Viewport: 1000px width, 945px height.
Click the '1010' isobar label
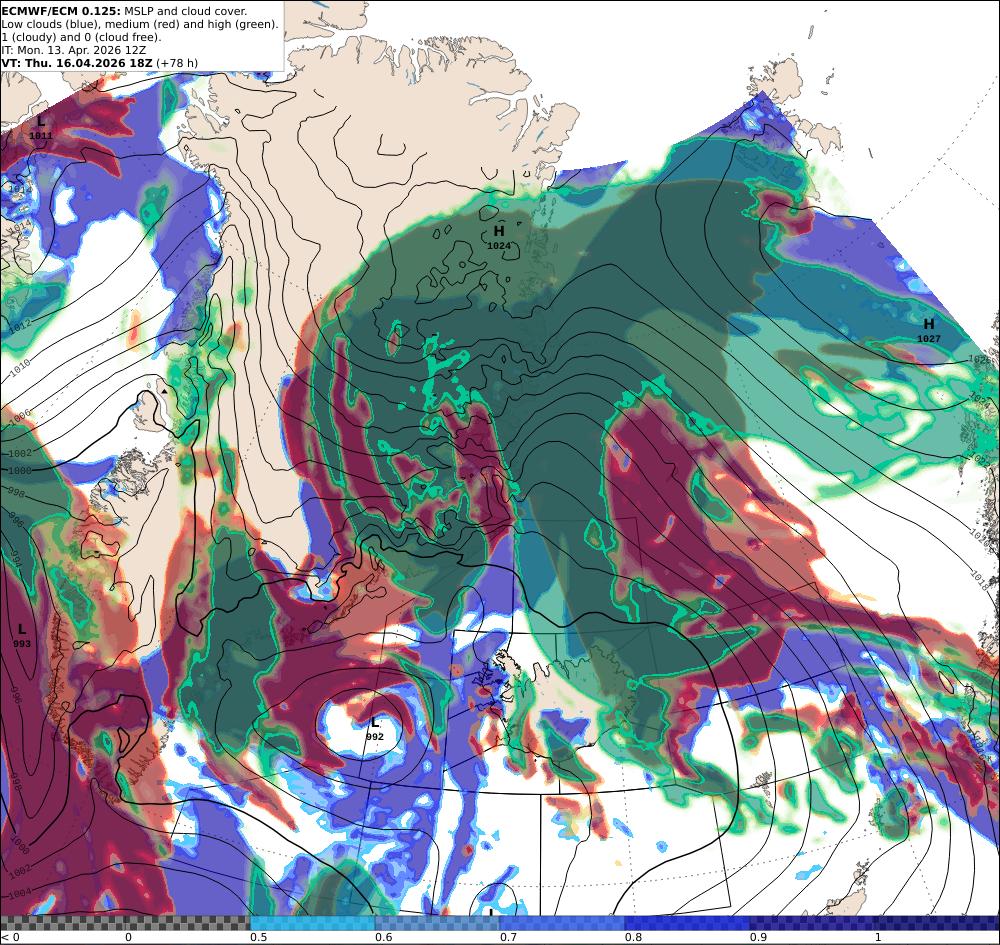tap(20, 366)
